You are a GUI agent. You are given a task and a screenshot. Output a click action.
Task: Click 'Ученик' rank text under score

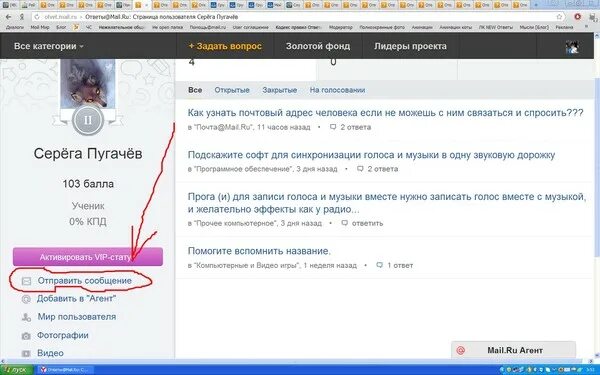pyautogui.click(x=88, y=206)
